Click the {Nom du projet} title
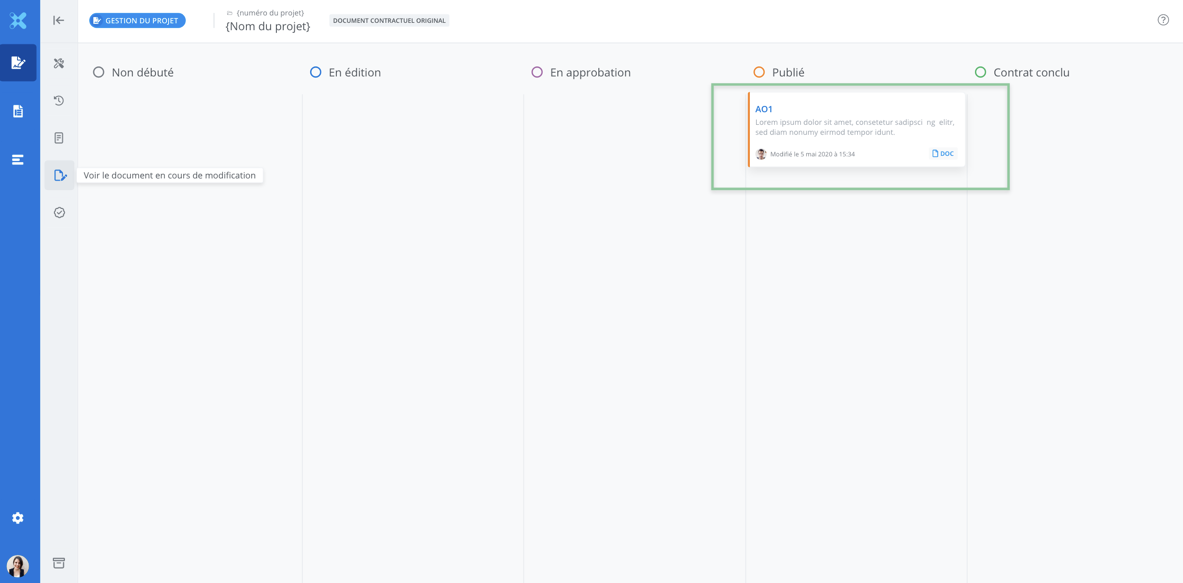 (268, 27)
